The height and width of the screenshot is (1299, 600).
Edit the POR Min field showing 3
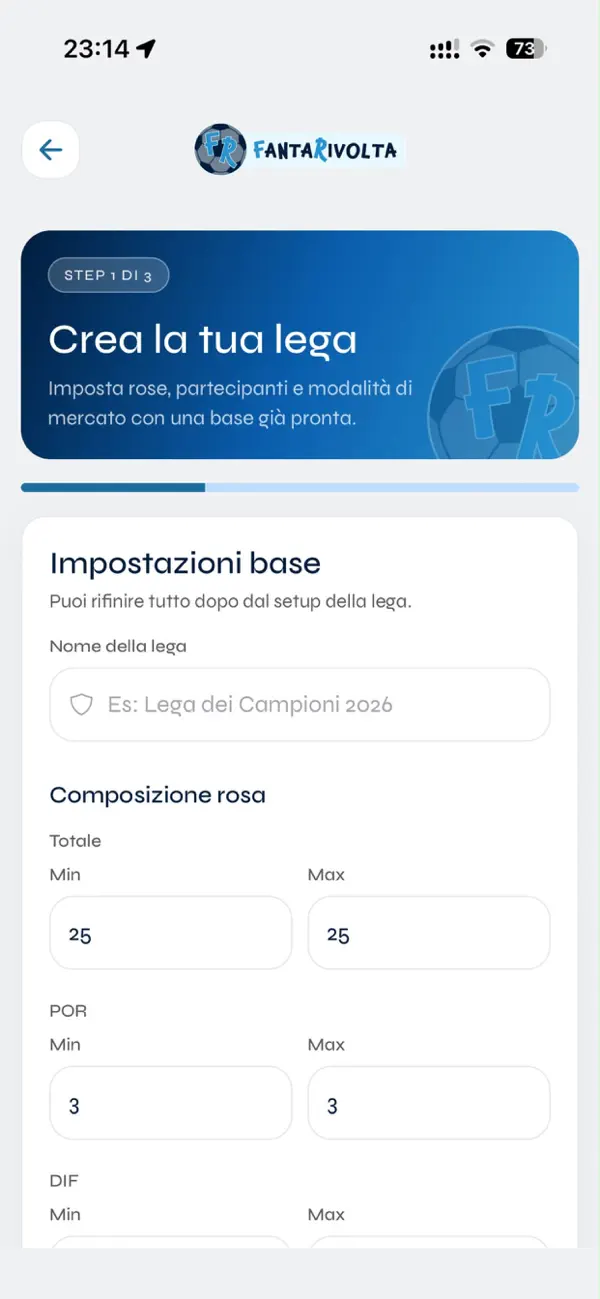pyautogui.click(x=171, y=1103)
